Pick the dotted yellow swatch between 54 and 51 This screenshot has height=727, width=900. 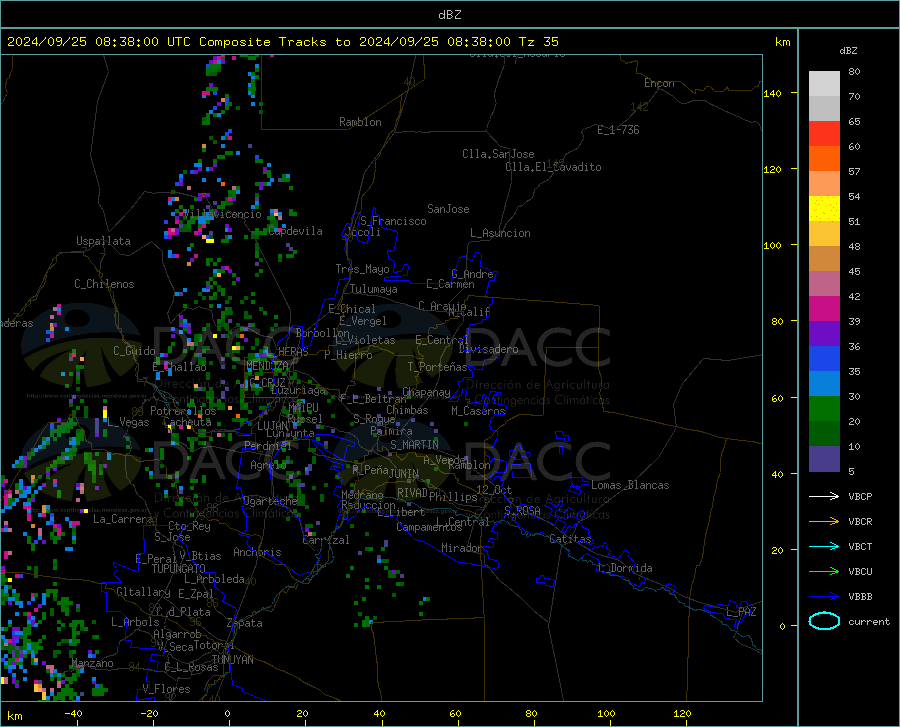pyautogui.click(x=824, y=209)
